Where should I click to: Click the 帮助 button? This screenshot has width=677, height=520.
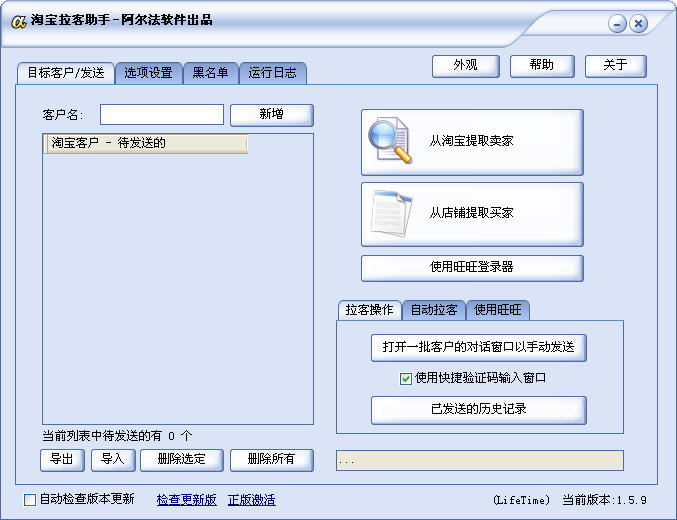(542, 66)
